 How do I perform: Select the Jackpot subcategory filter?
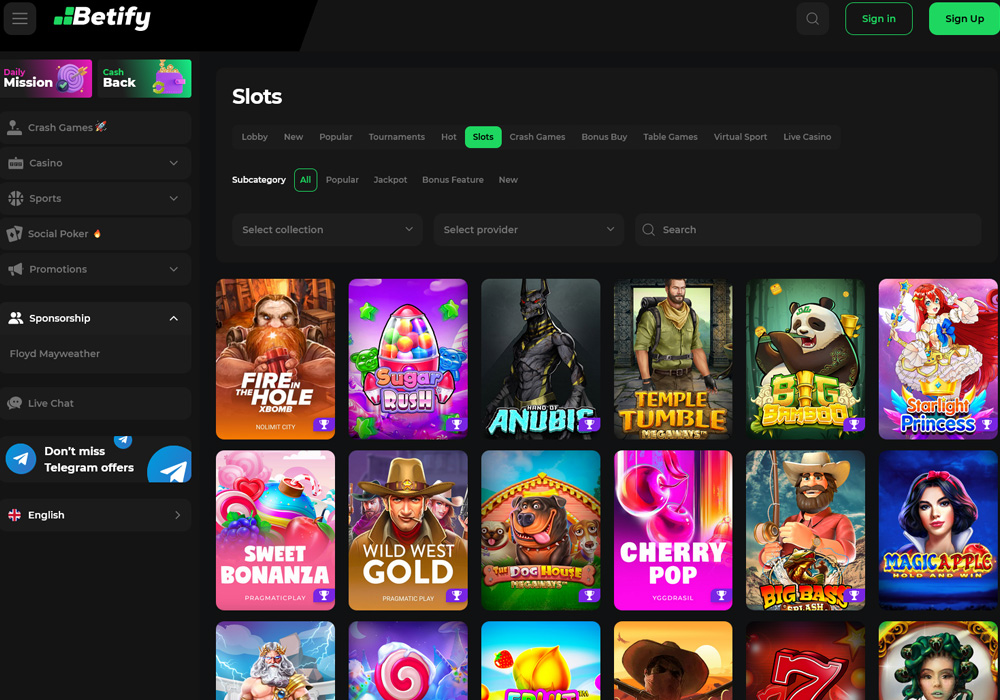click(x=390, y=180)
